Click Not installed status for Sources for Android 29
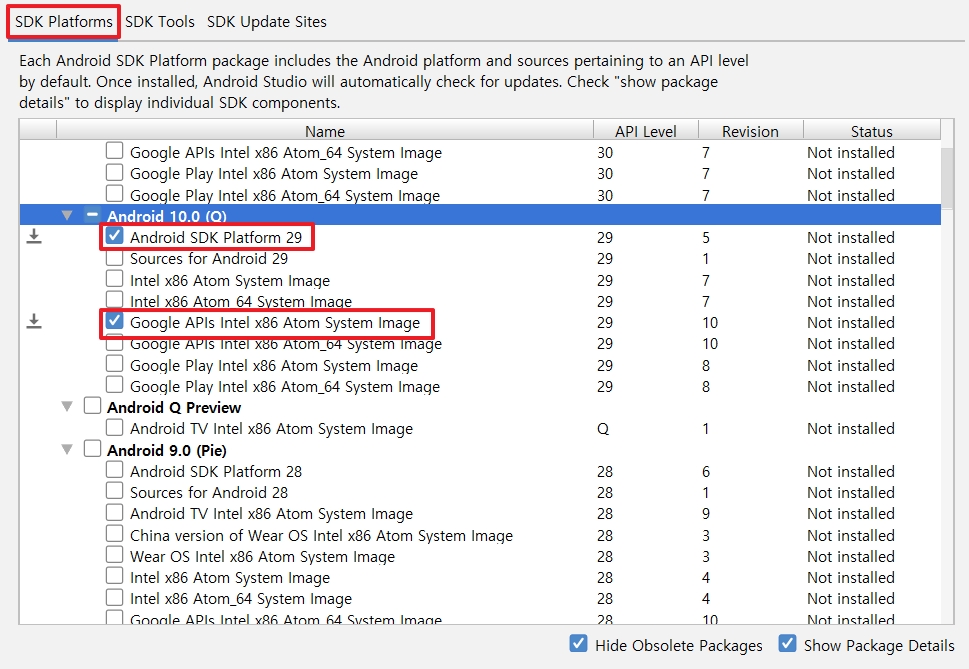This screenshot has height=669, width=969. click(x=850, y=259)
